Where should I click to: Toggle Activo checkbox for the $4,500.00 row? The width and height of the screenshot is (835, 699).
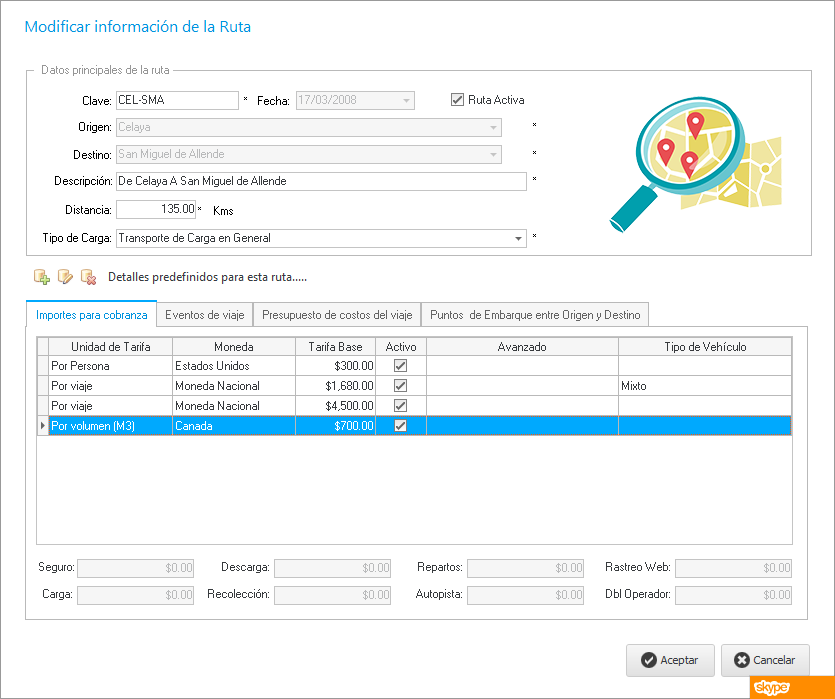401,406
